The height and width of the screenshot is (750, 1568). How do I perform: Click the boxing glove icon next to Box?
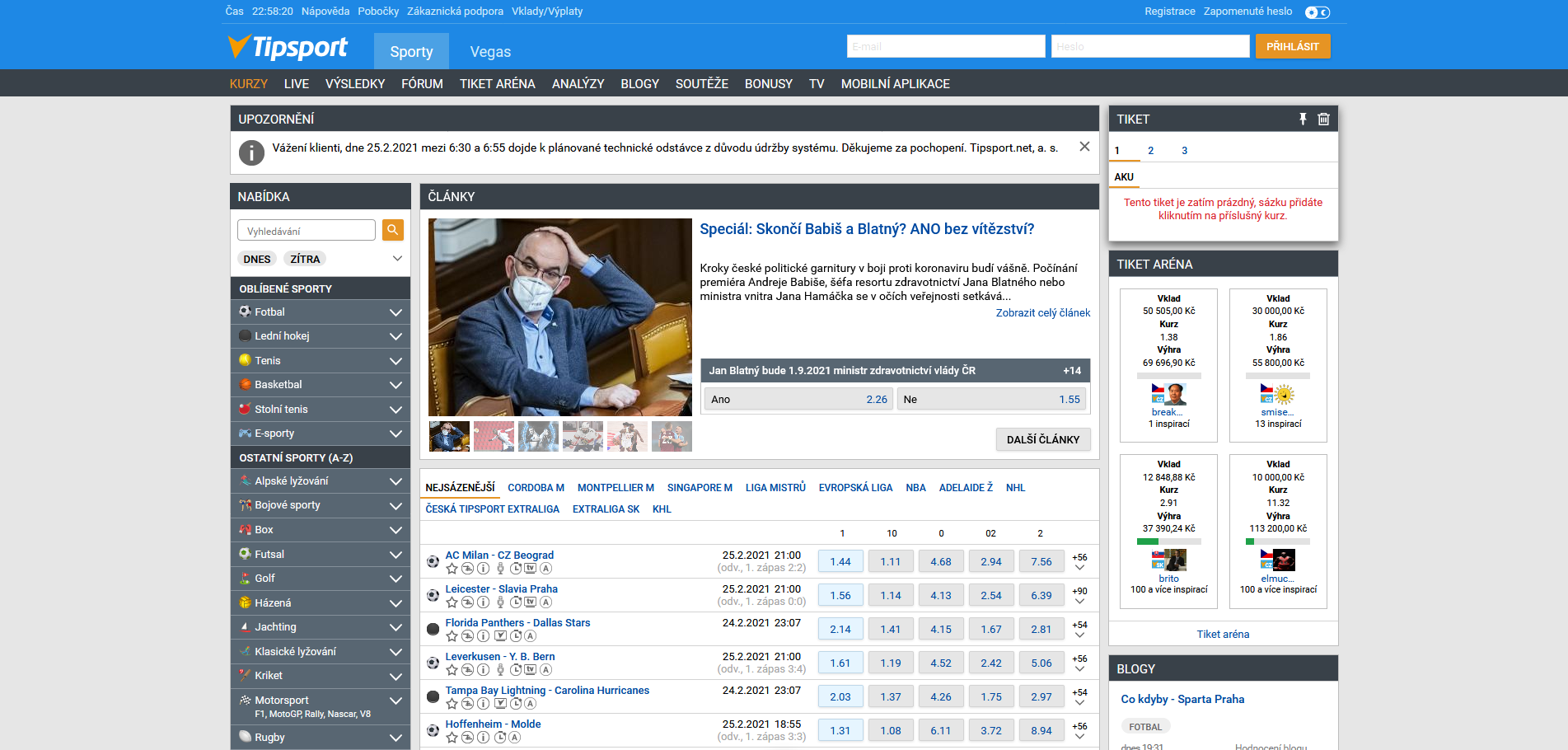point(245,529)
